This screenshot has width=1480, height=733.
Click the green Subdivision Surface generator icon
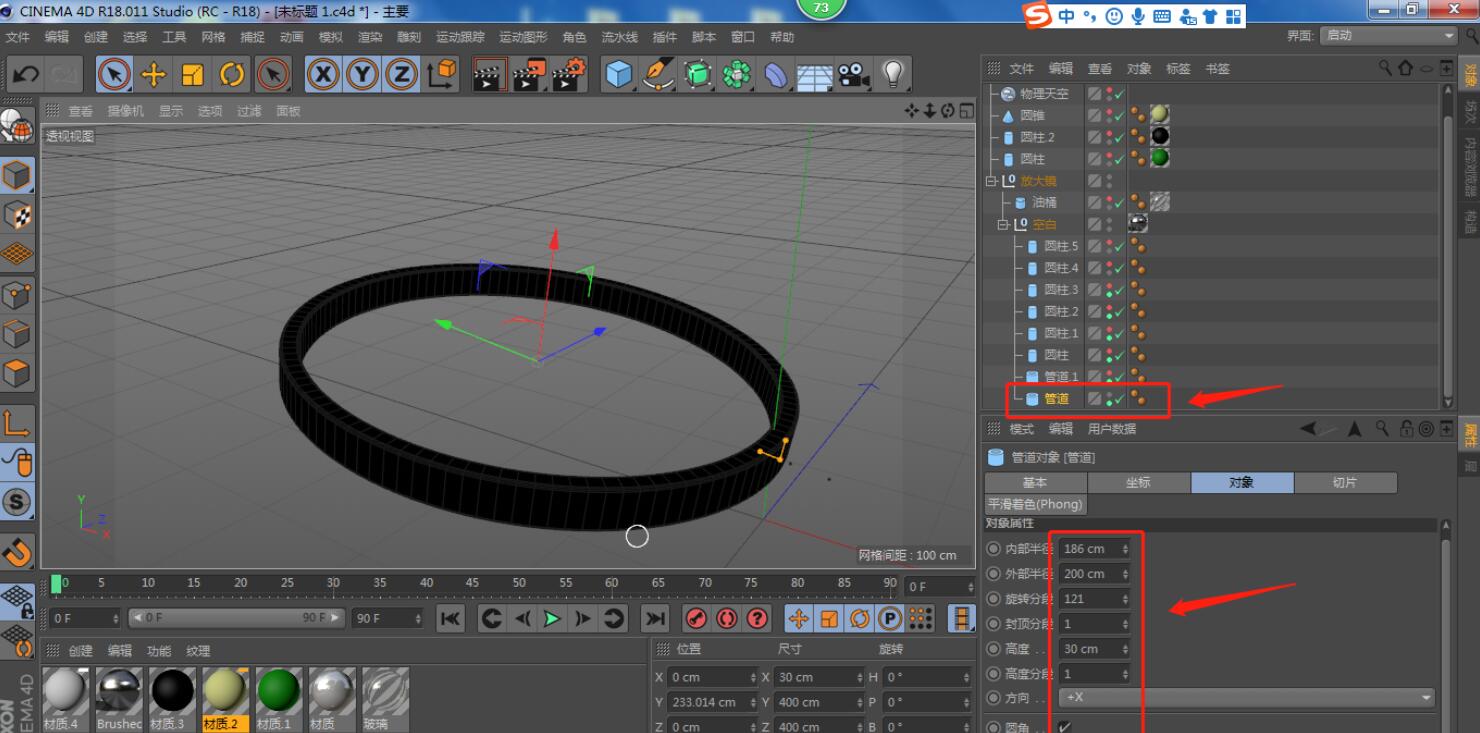coord(698,74)
